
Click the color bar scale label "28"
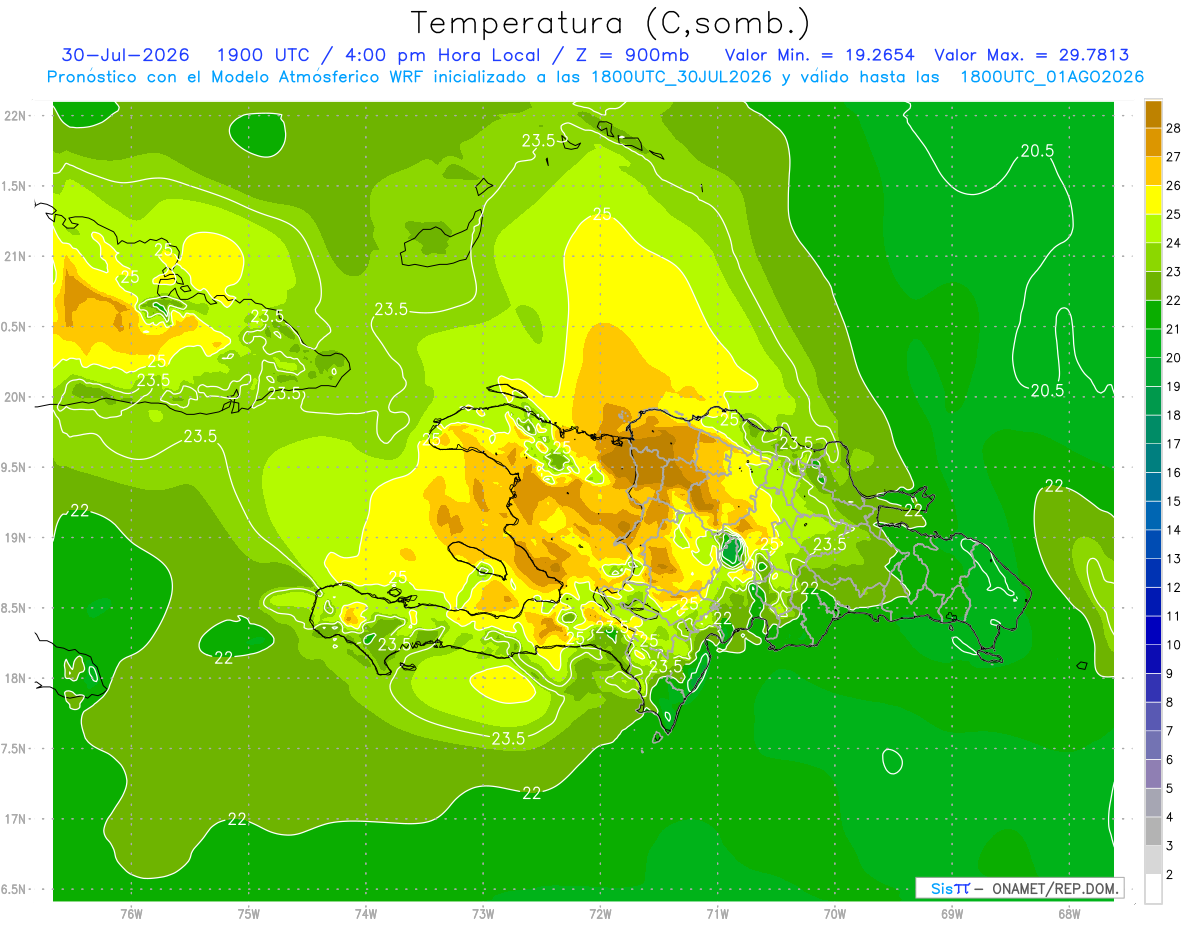[x=1174, y=128]
